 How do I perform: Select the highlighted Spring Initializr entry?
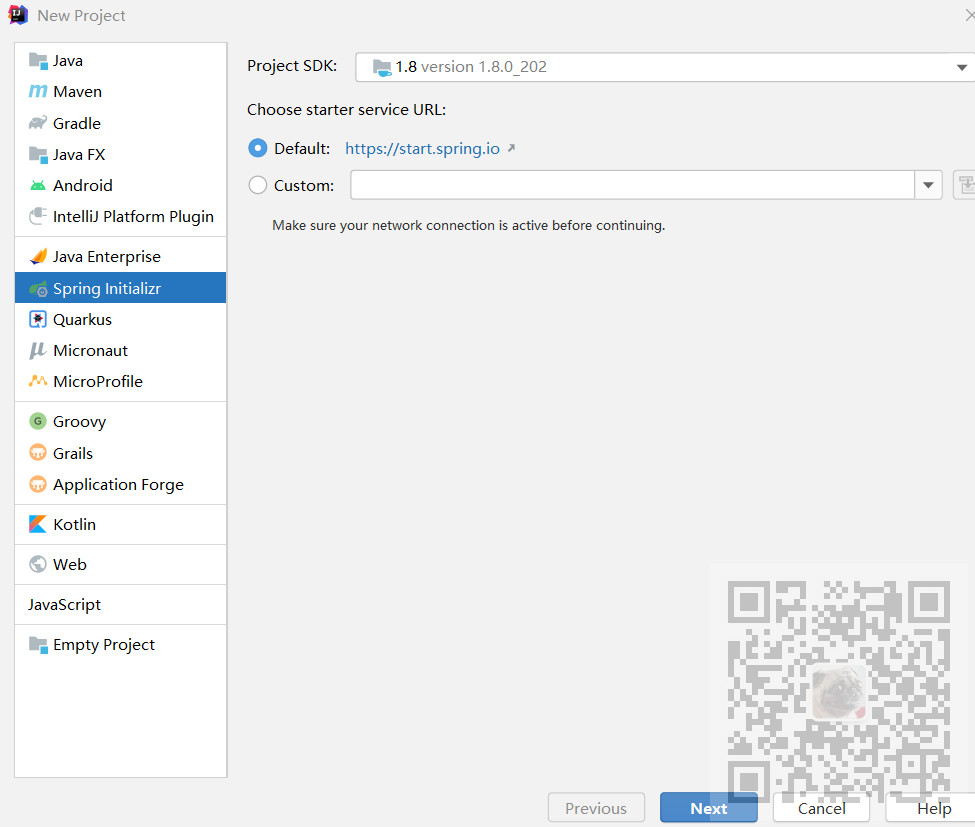click(121, 288)
